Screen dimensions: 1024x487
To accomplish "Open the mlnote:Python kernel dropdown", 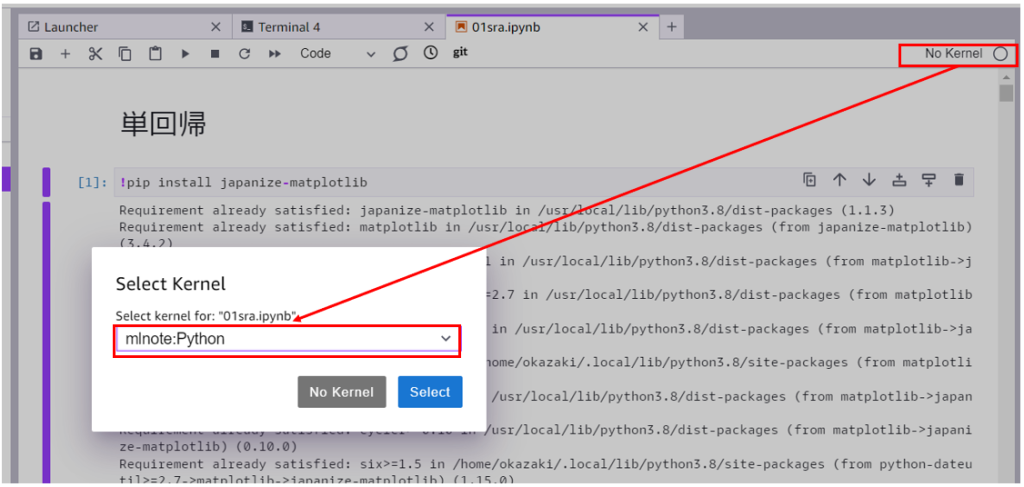I will coord(287,339).
